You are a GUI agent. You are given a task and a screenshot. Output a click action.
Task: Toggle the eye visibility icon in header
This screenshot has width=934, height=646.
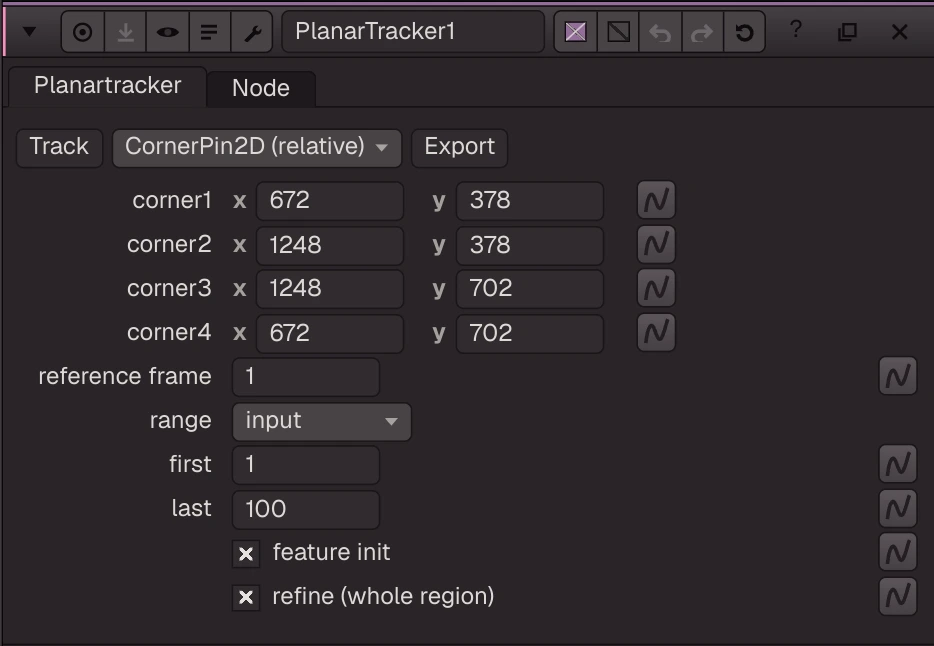click(x=167, y=32)
